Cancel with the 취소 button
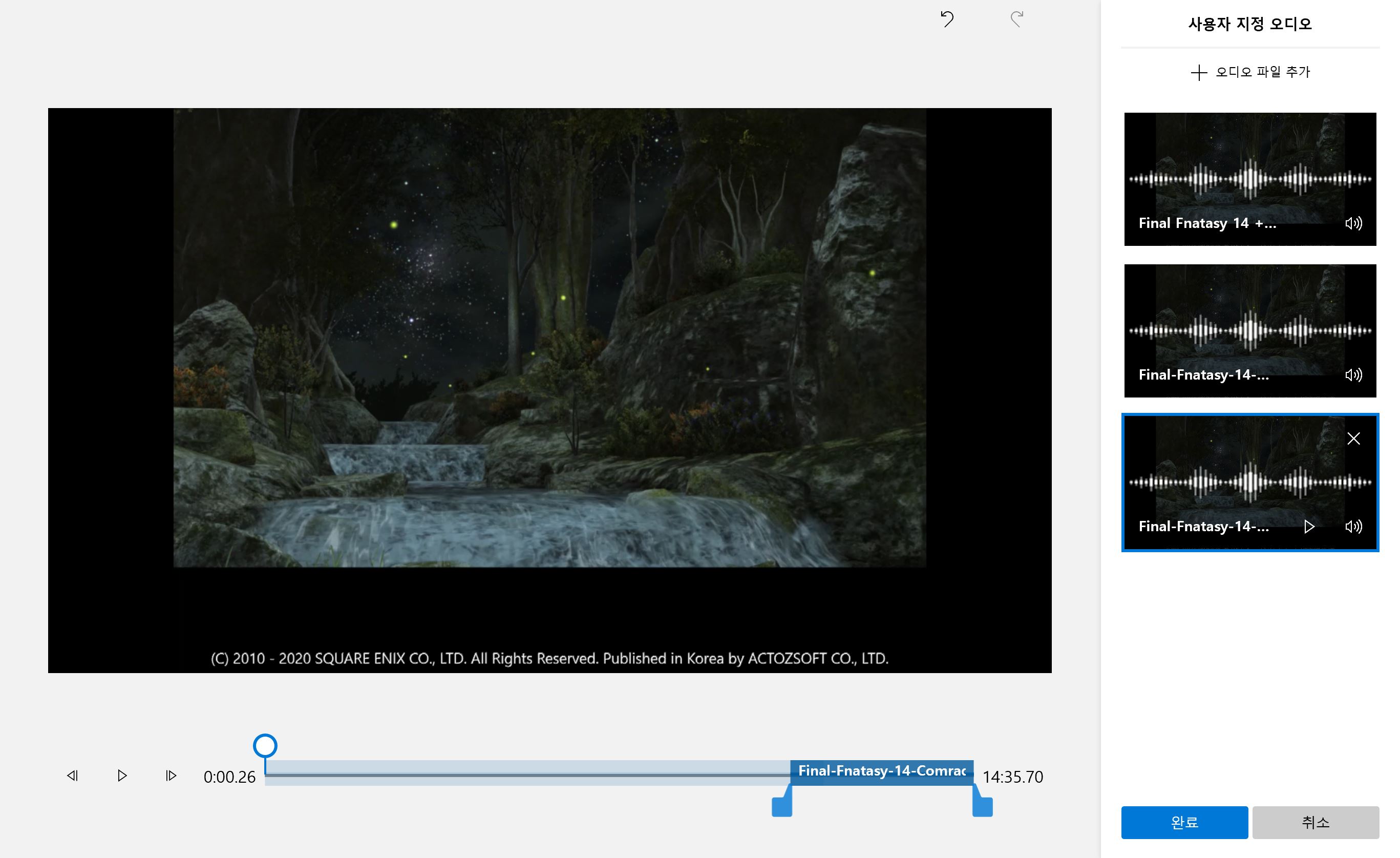Viewport: 1400px width, 858px height. (1316, 822)
